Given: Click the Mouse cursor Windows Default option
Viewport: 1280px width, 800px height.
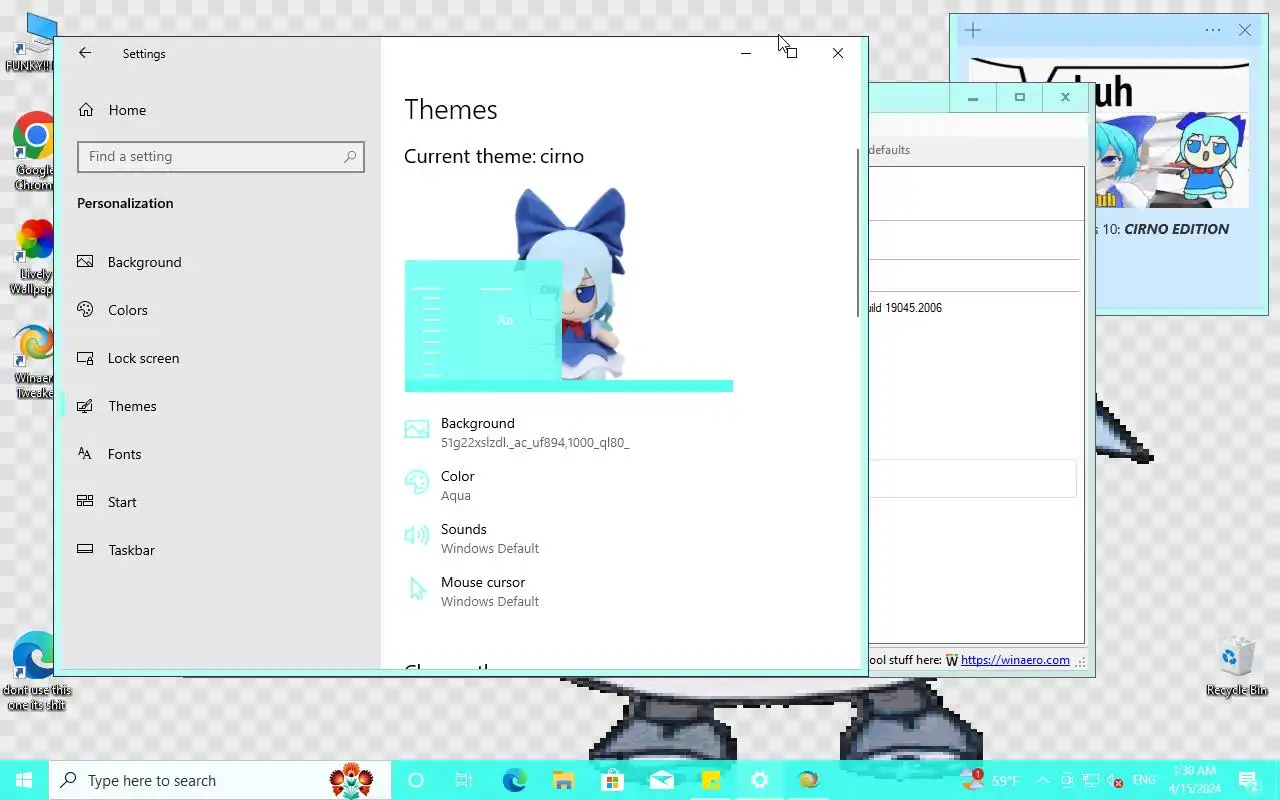Looking at the screenshot, I should click(472, 591).
